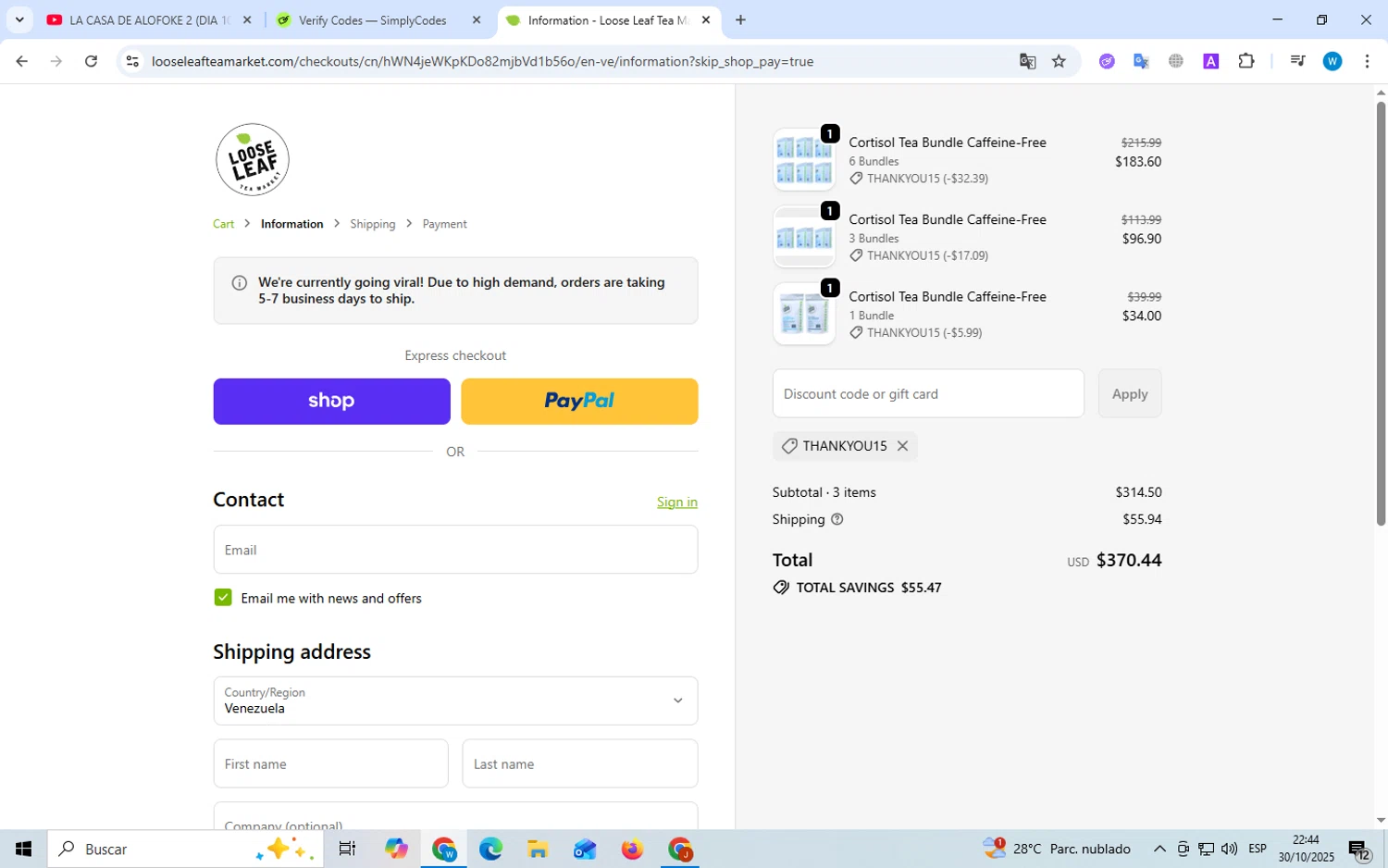Click the shipping help question mark icon
The height and width of the screenshot is (868, 1388).
[837, 519]
